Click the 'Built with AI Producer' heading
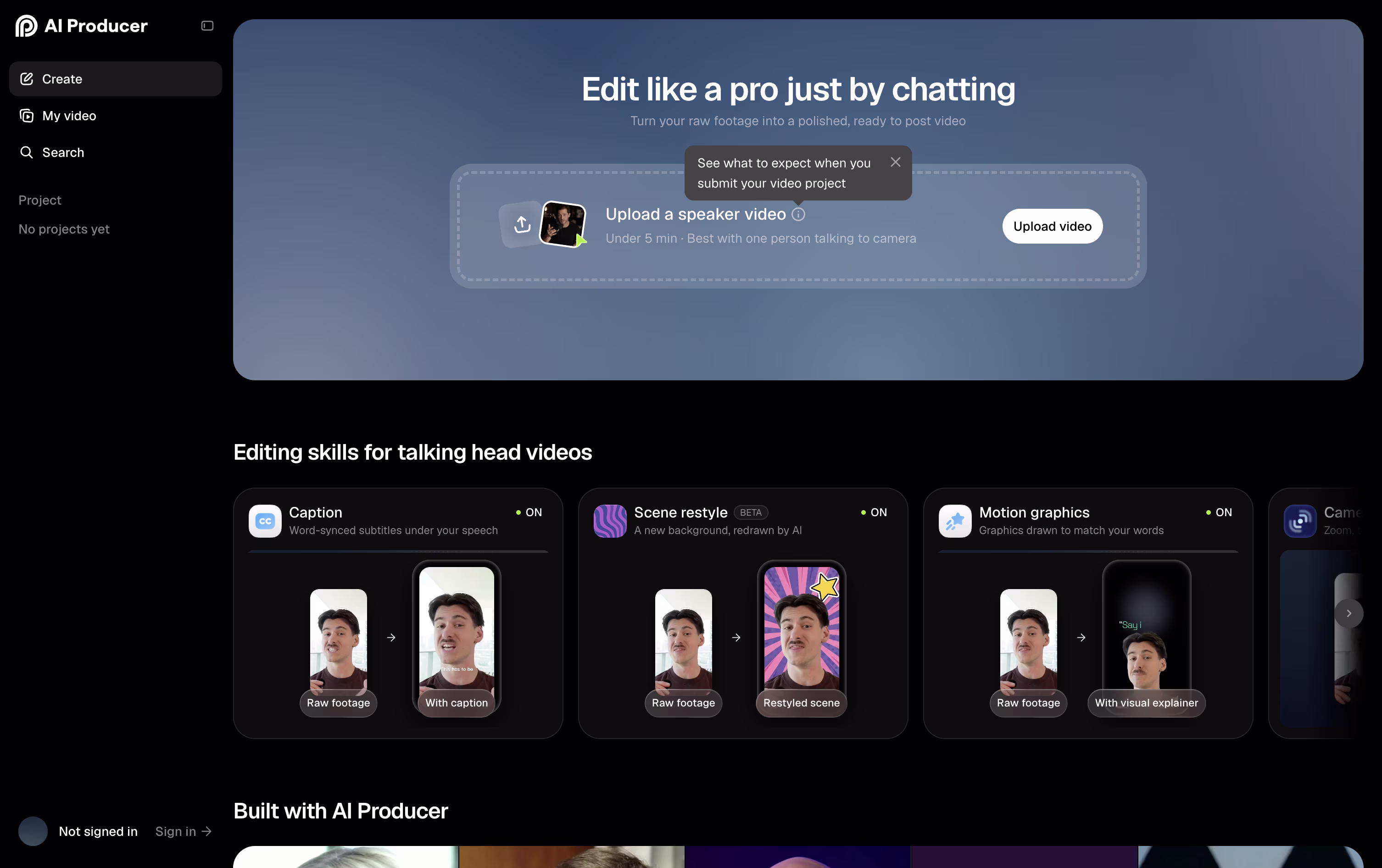This screenshot has width=1382, height=868. 341,811
